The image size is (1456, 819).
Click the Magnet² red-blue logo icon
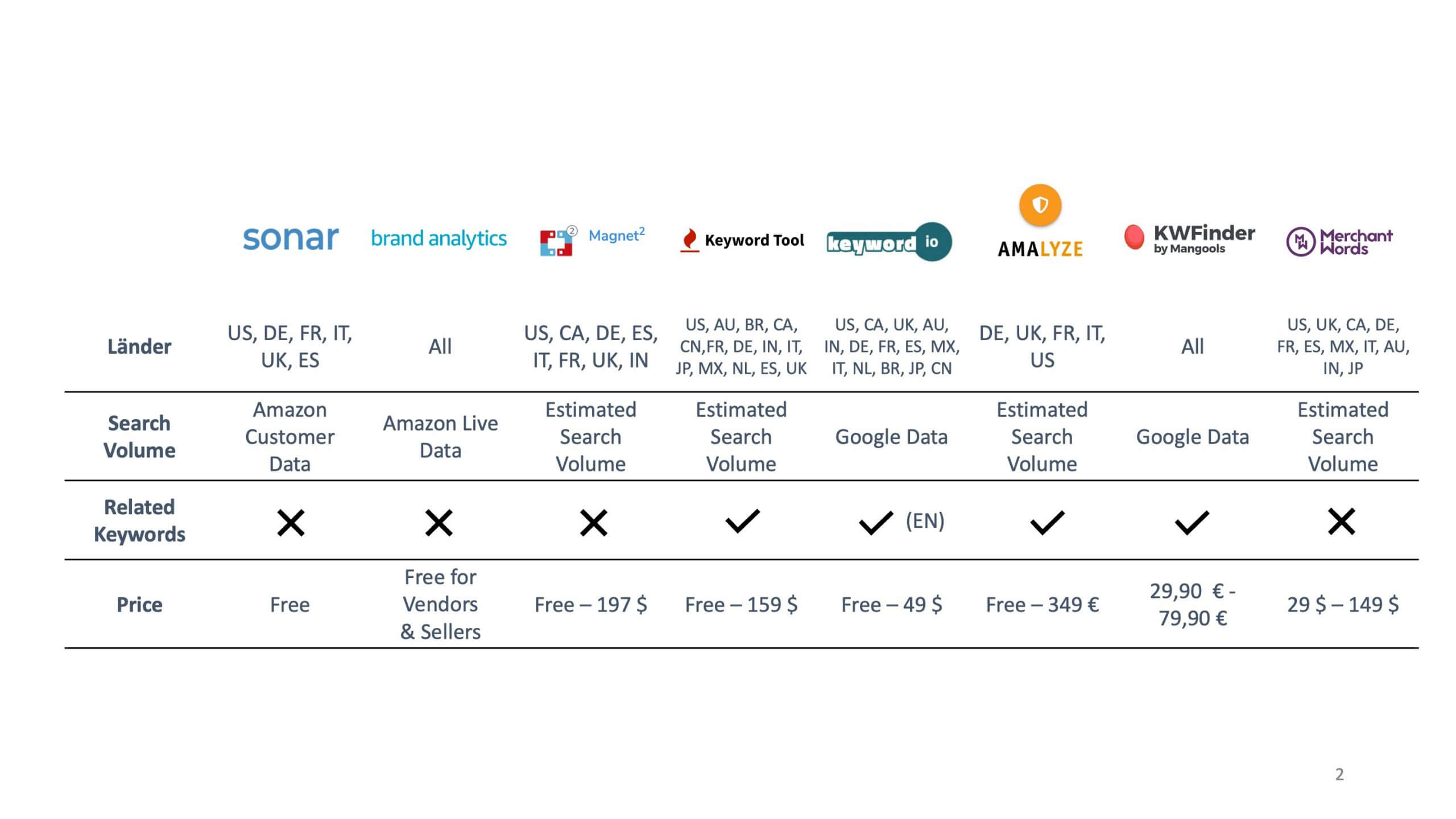coord(556,242)
